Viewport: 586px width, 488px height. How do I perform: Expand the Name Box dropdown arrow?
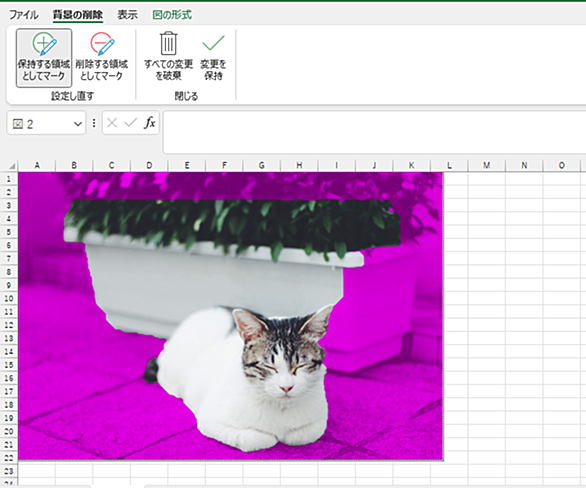tap(78, 124)
